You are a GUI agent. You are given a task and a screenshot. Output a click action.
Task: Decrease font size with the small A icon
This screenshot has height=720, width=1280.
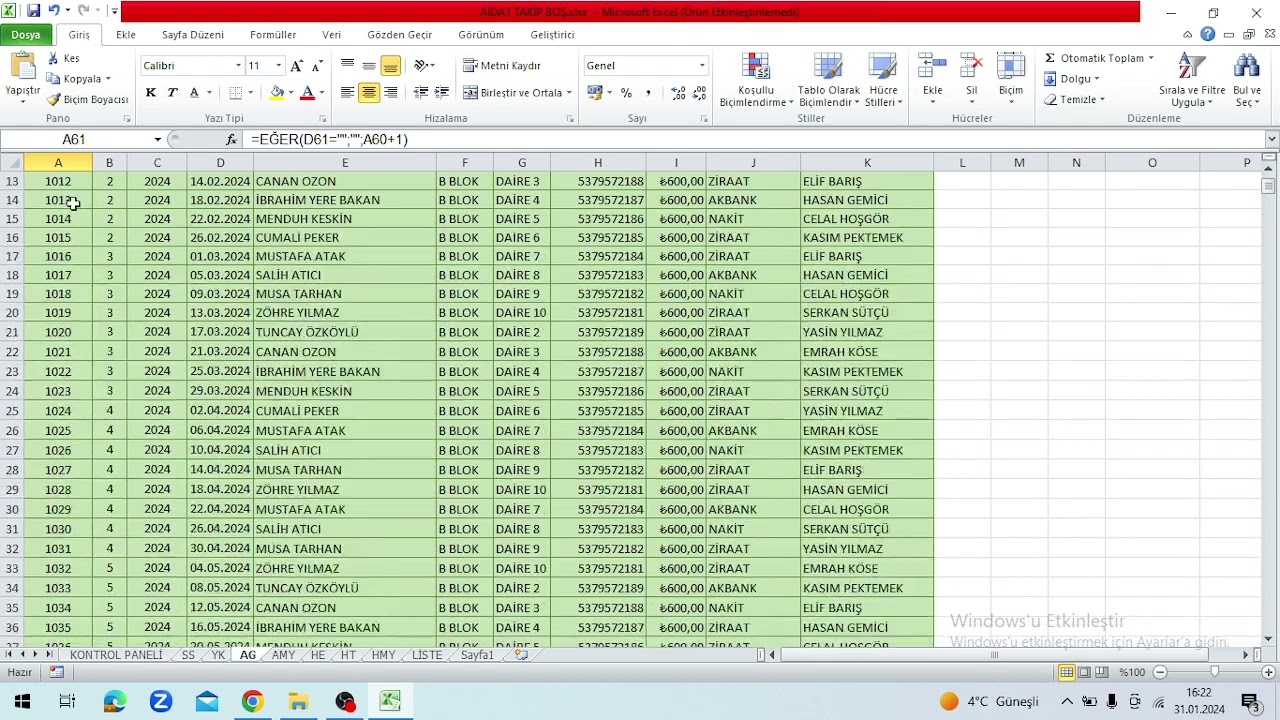(317, 66)
